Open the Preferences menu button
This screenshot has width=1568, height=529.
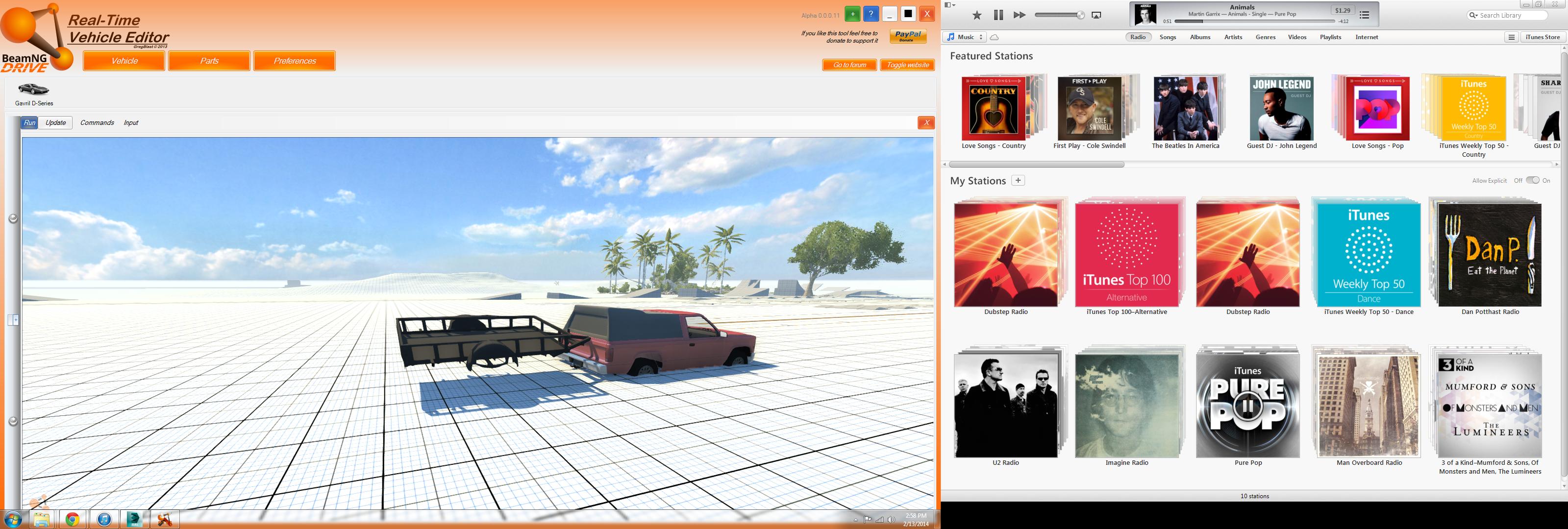(294, 61)
